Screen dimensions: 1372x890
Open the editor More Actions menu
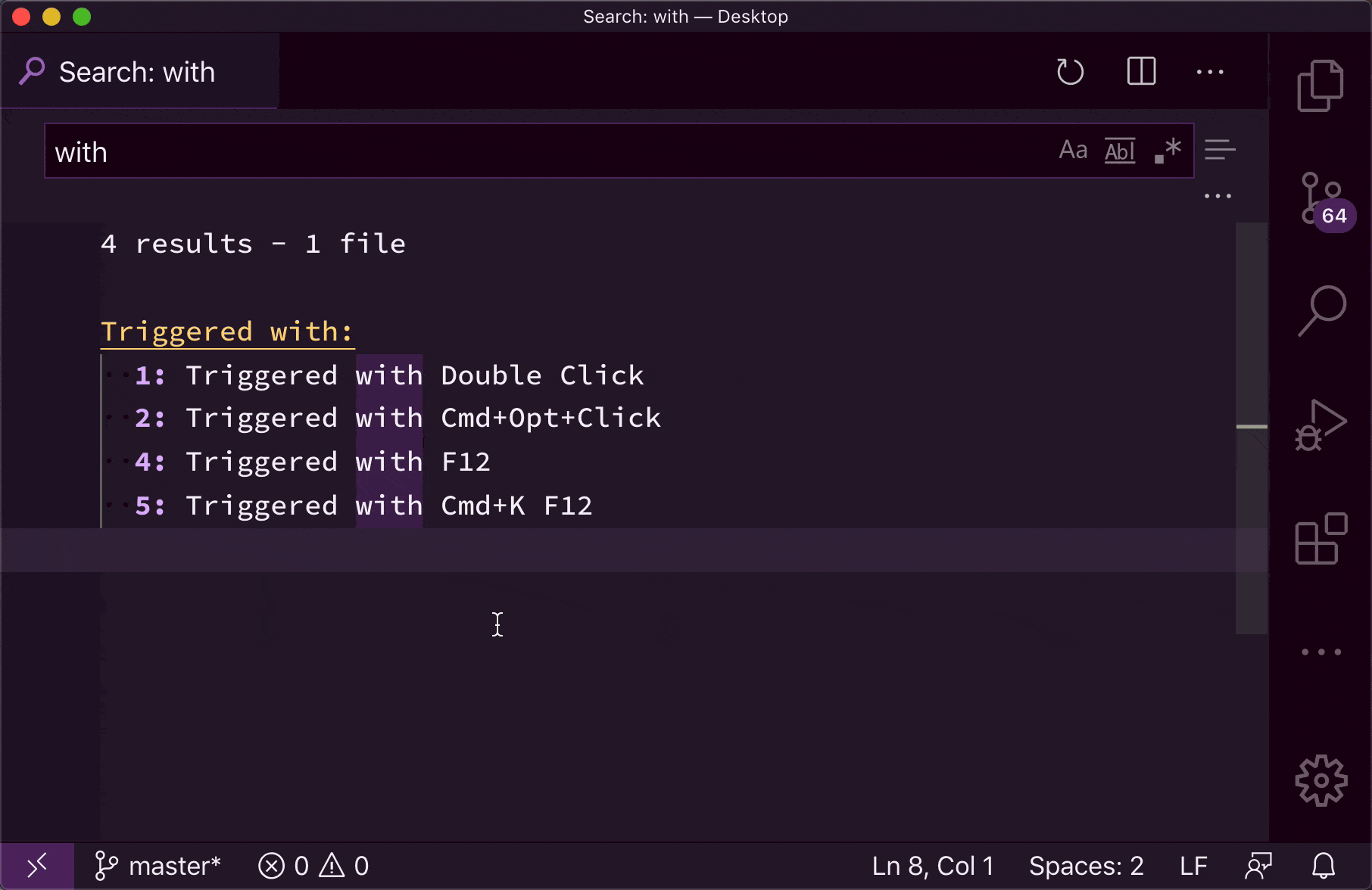(x=1210, y=72)
